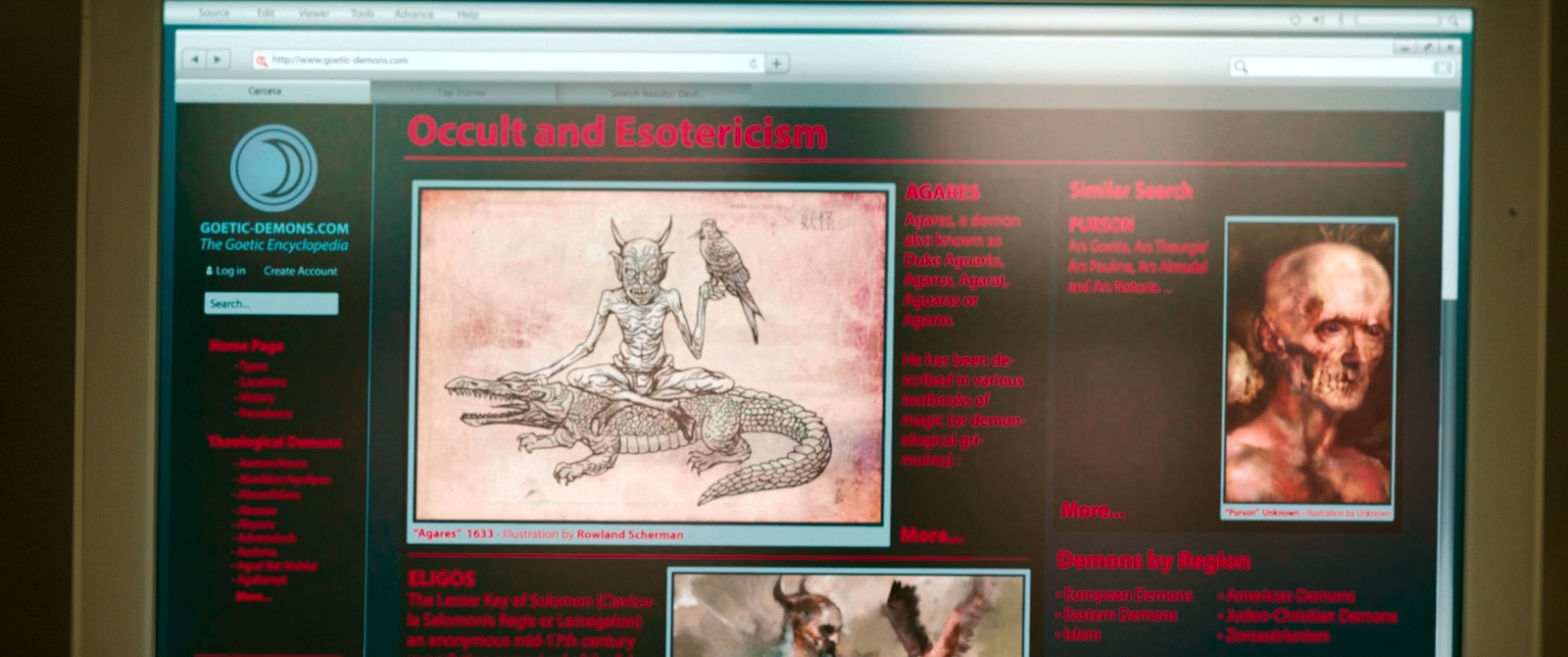Click the power icon in top menu bar
Screen dimensions: 1568x657
tap(1295, 20)
